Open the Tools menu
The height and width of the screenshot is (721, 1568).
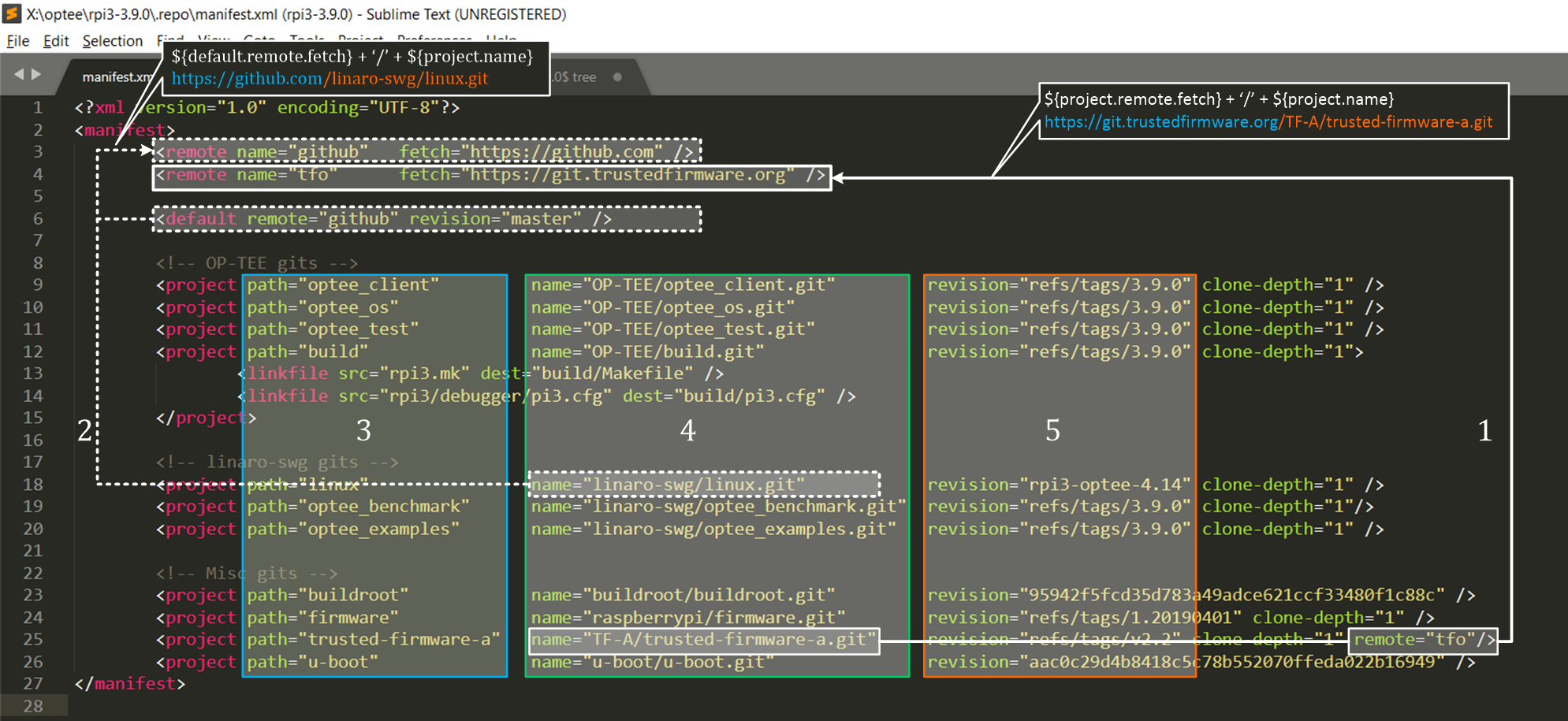click(x=307, y=41)
